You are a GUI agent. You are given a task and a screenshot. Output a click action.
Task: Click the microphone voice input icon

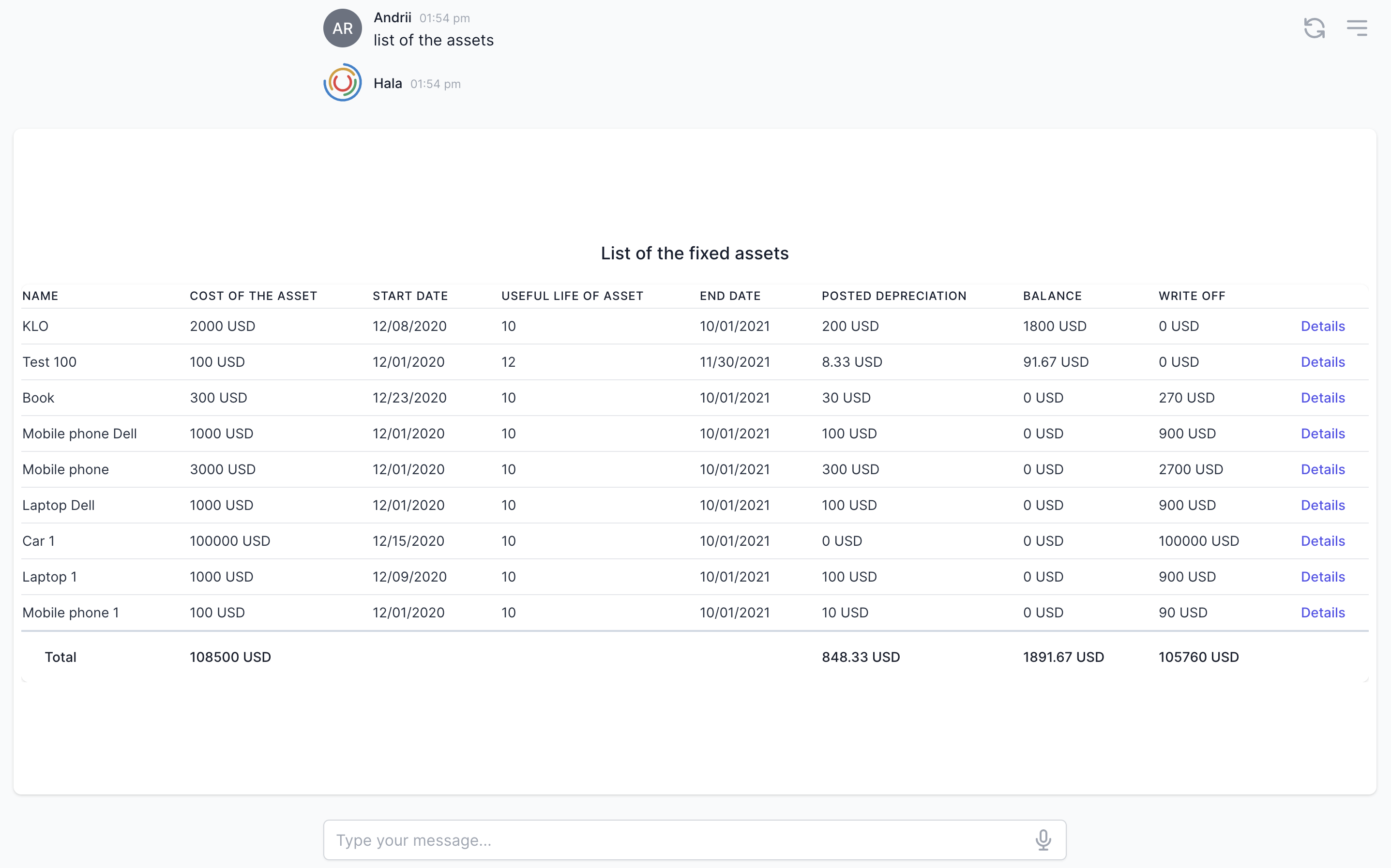pos(1043,840)
